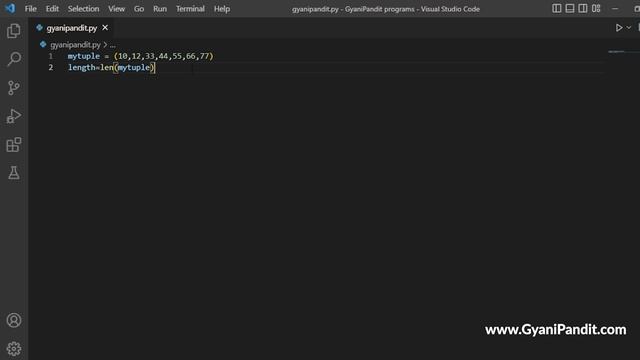Click the breadcrumb ellipsis symbol

(x=112, y=45)
